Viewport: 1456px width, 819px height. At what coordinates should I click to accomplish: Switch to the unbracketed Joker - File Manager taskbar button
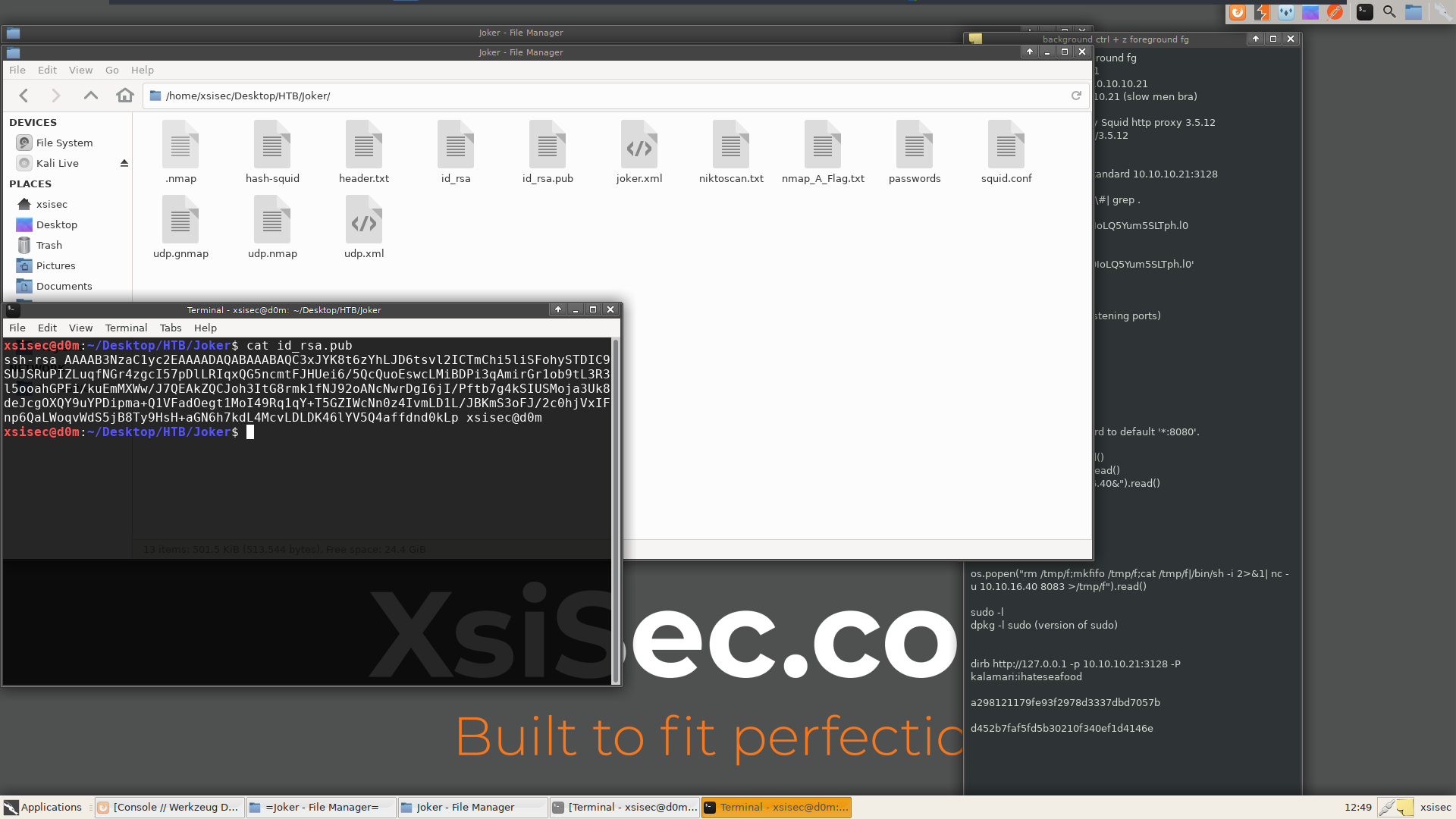coord(473,807)
